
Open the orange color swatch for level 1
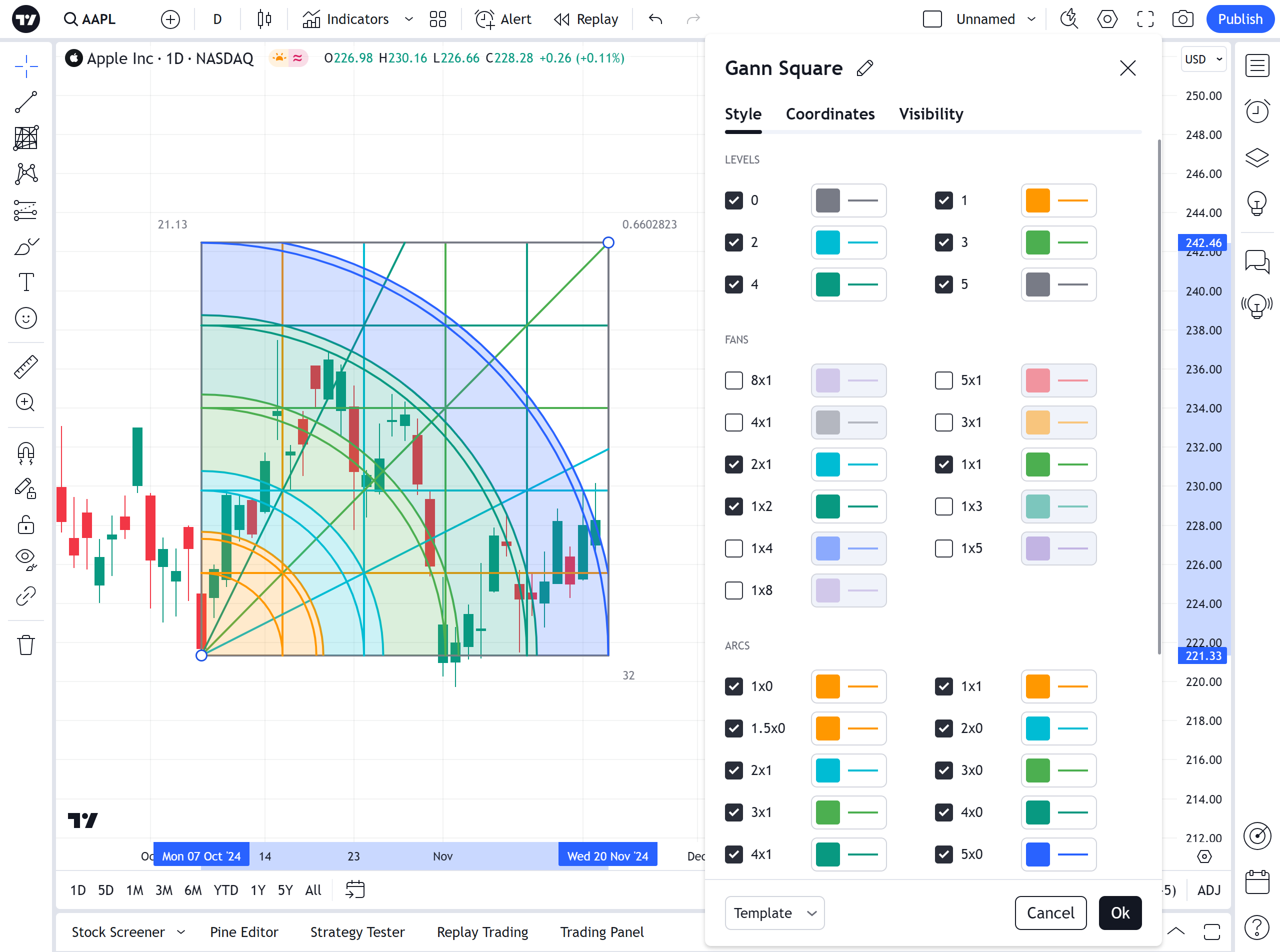pyautogui.click(x=1037, y=200)
